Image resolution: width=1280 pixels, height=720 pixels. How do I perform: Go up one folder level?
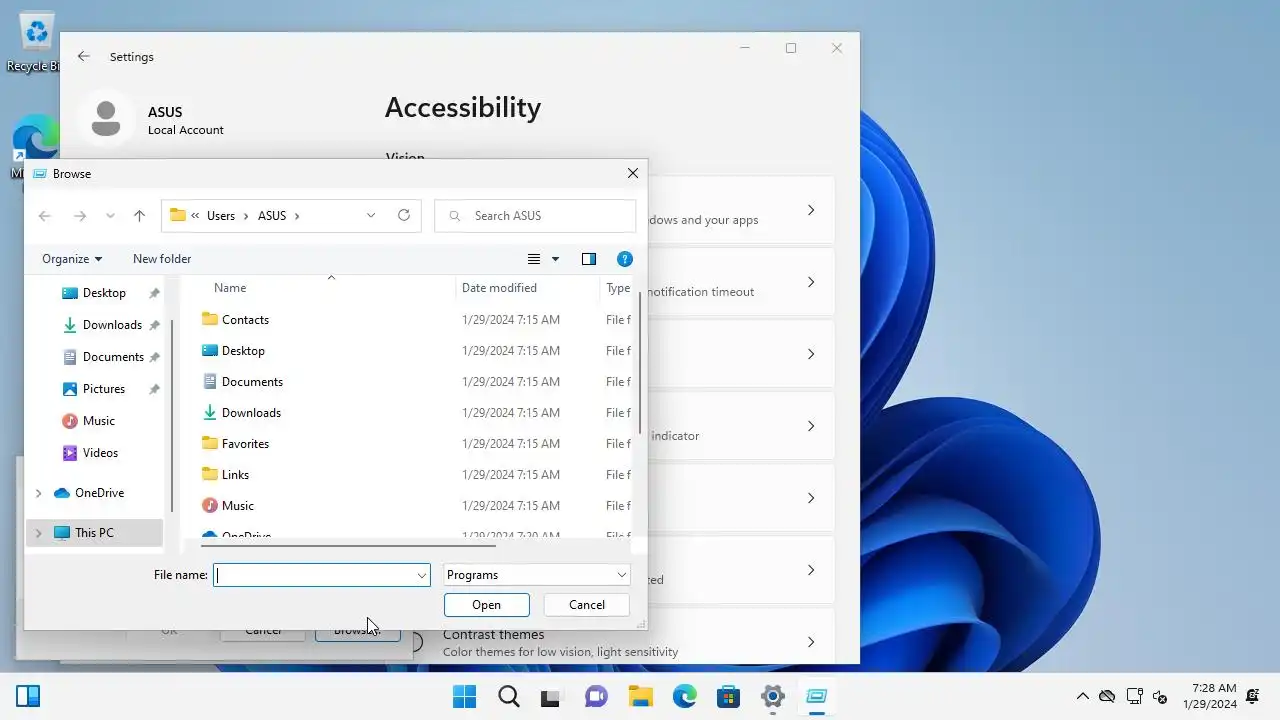point(139,216)
